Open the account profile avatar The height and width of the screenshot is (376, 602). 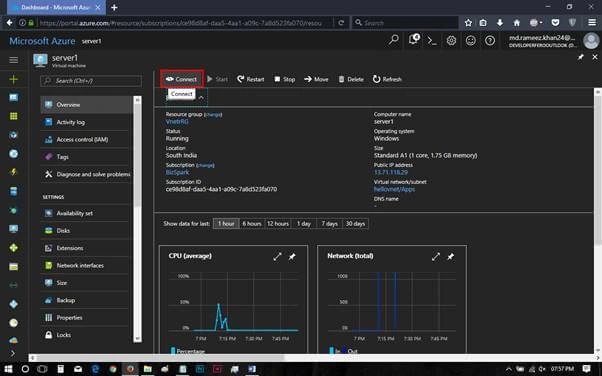591,41
